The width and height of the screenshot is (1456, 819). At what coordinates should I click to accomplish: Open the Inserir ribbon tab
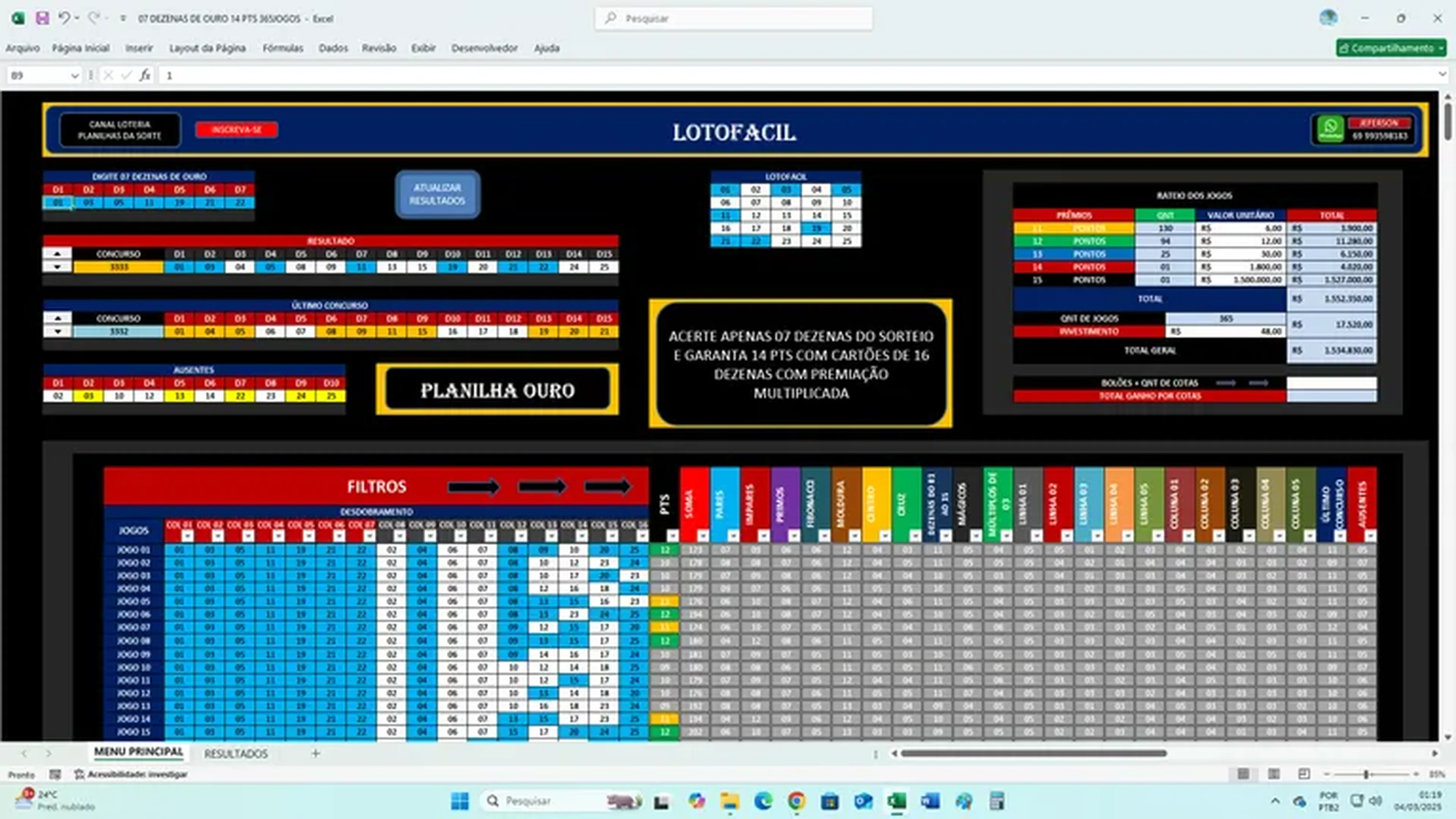pos(139,48)
